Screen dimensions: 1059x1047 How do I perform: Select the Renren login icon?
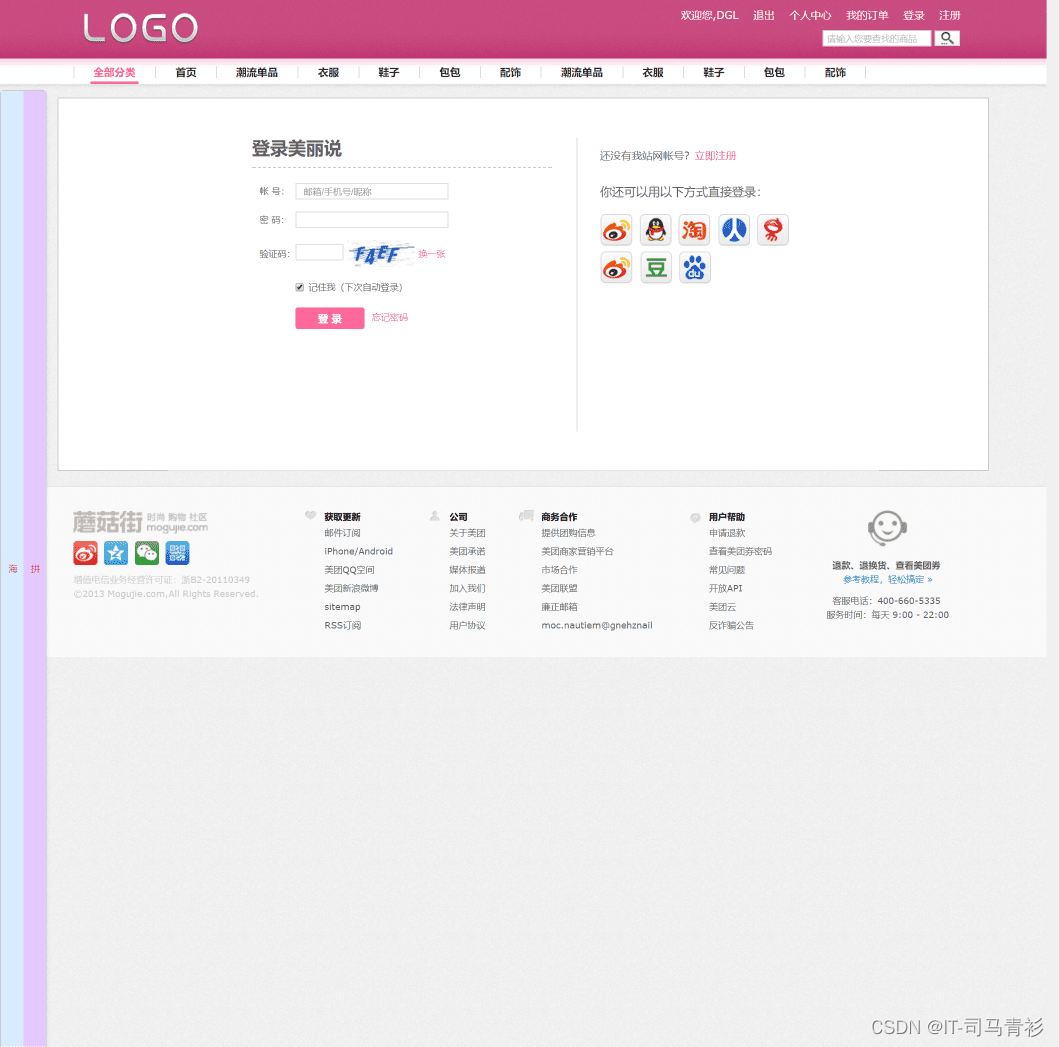(733, 230)
